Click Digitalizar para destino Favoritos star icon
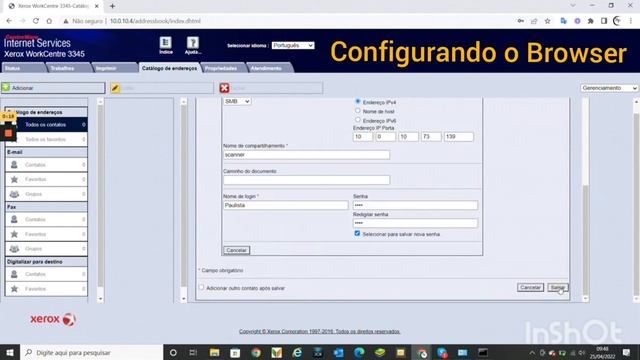Viewport: 640px width, 360px height. click(x=14, y=289)
